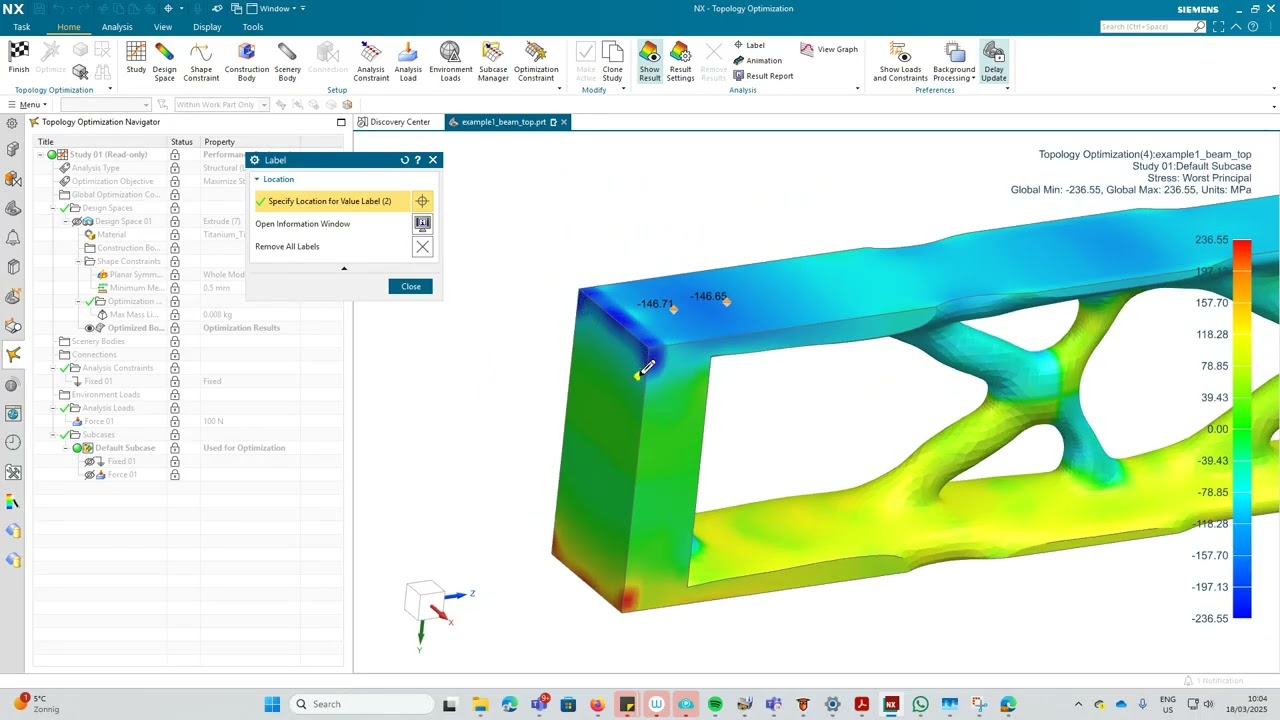The height and width of the screenshot is (720, 1280).
Task: Open the Subcase Manager
Action: 493,60
